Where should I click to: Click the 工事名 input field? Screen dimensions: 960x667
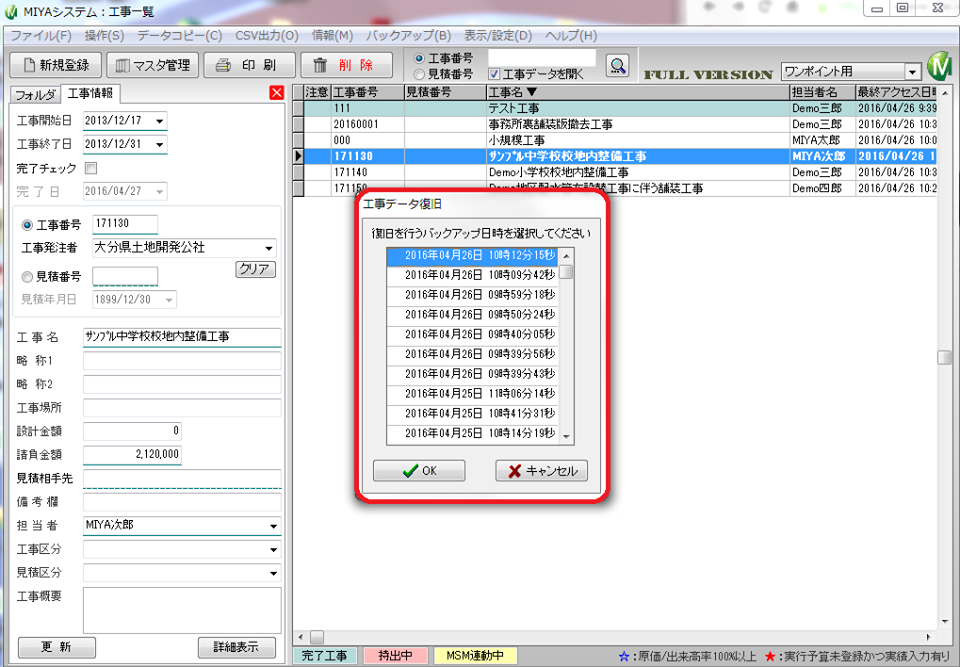(182, 337)
